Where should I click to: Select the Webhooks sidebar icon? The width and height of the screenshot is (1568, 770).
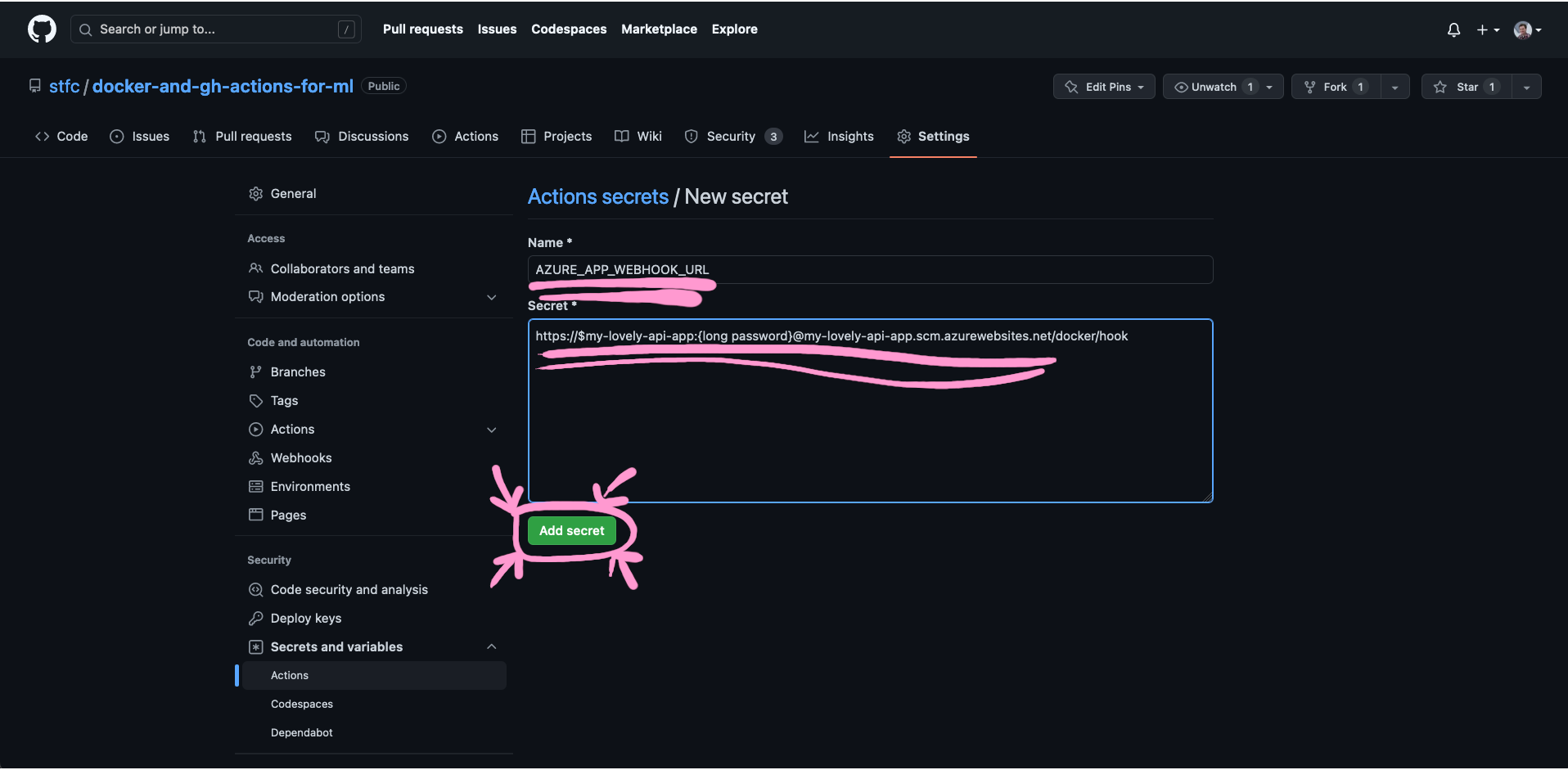pos(256,457)
